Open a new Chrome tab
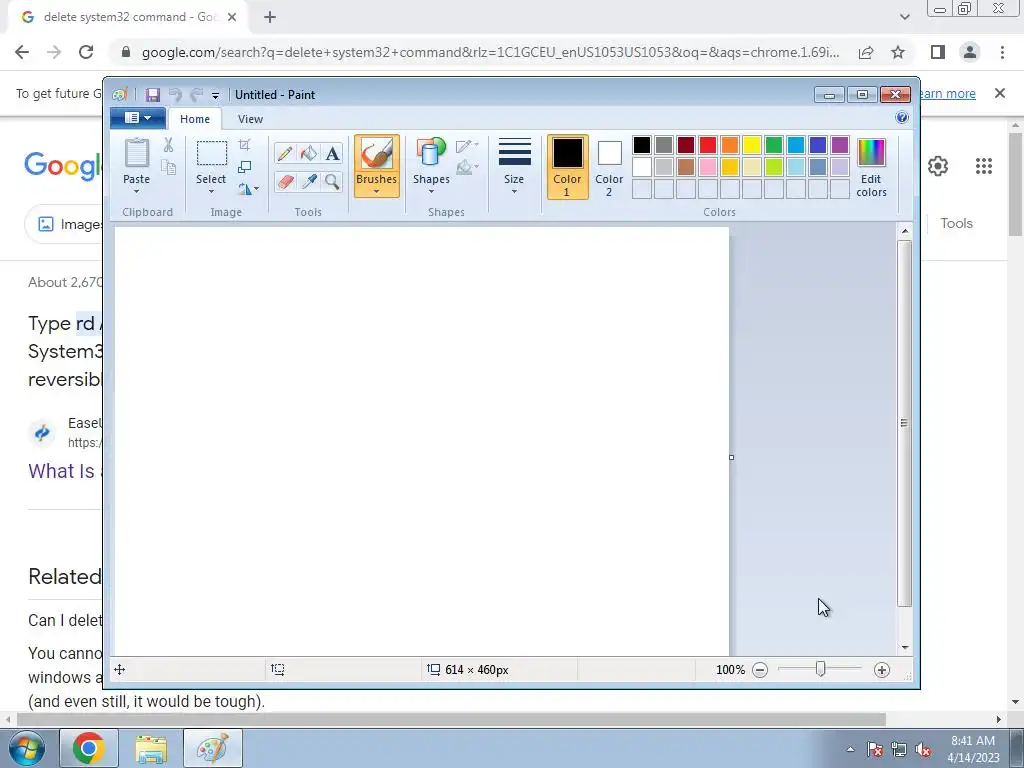 coord(270,18)
